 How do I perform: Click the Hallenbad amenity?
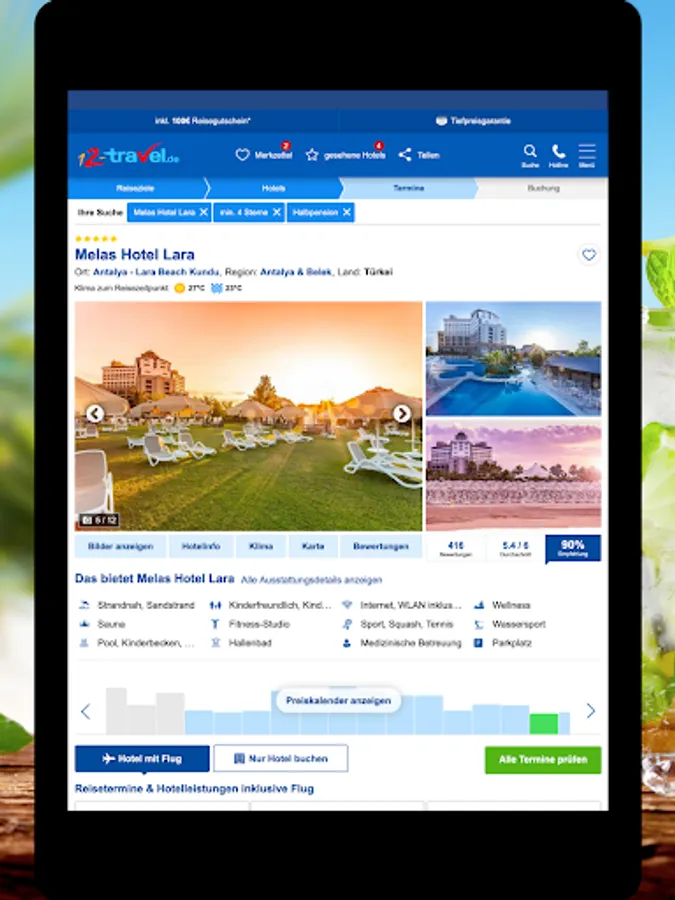tap(240, 643)
